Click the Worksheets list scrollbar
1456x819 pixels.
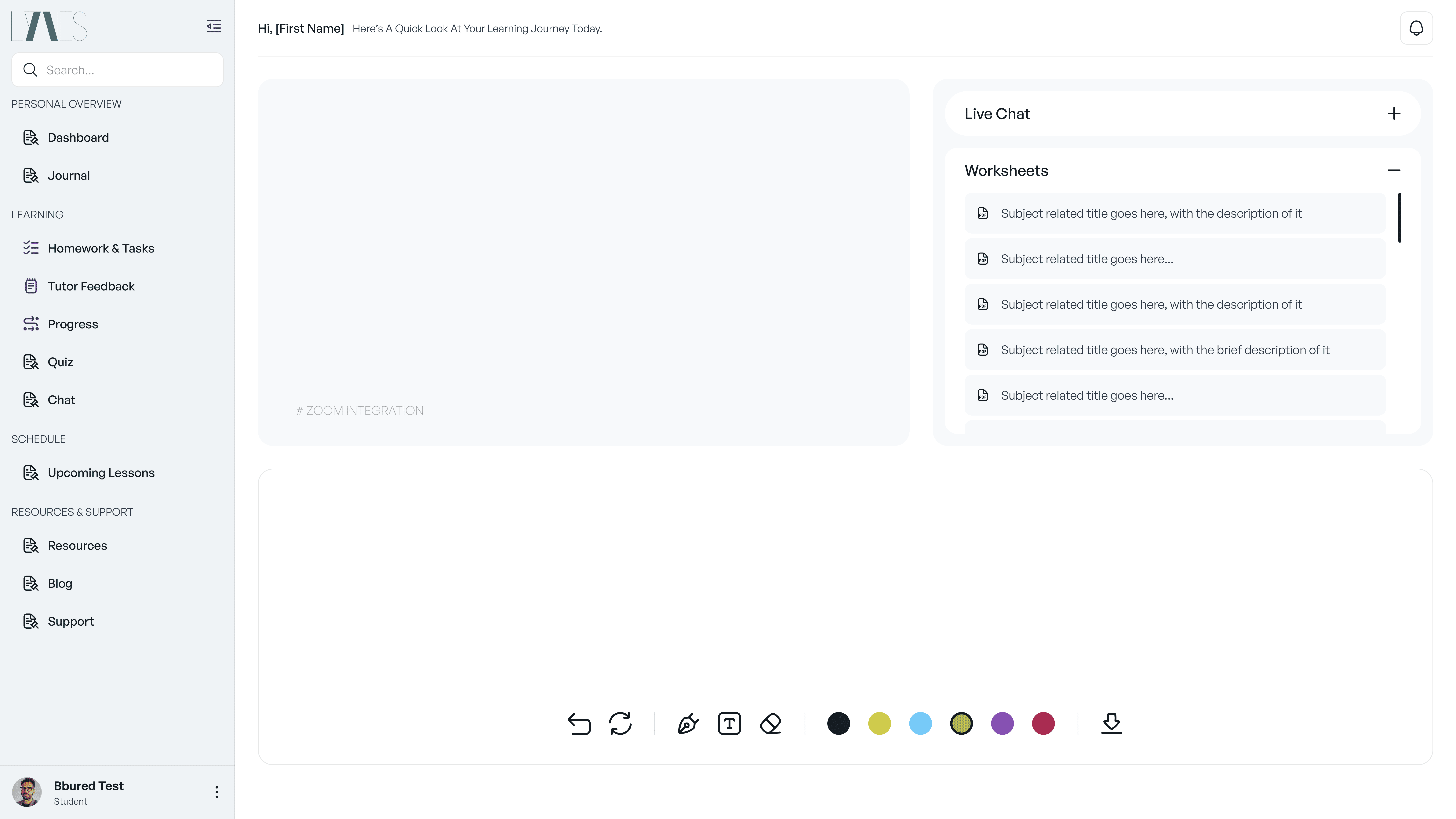[1400, 218]
